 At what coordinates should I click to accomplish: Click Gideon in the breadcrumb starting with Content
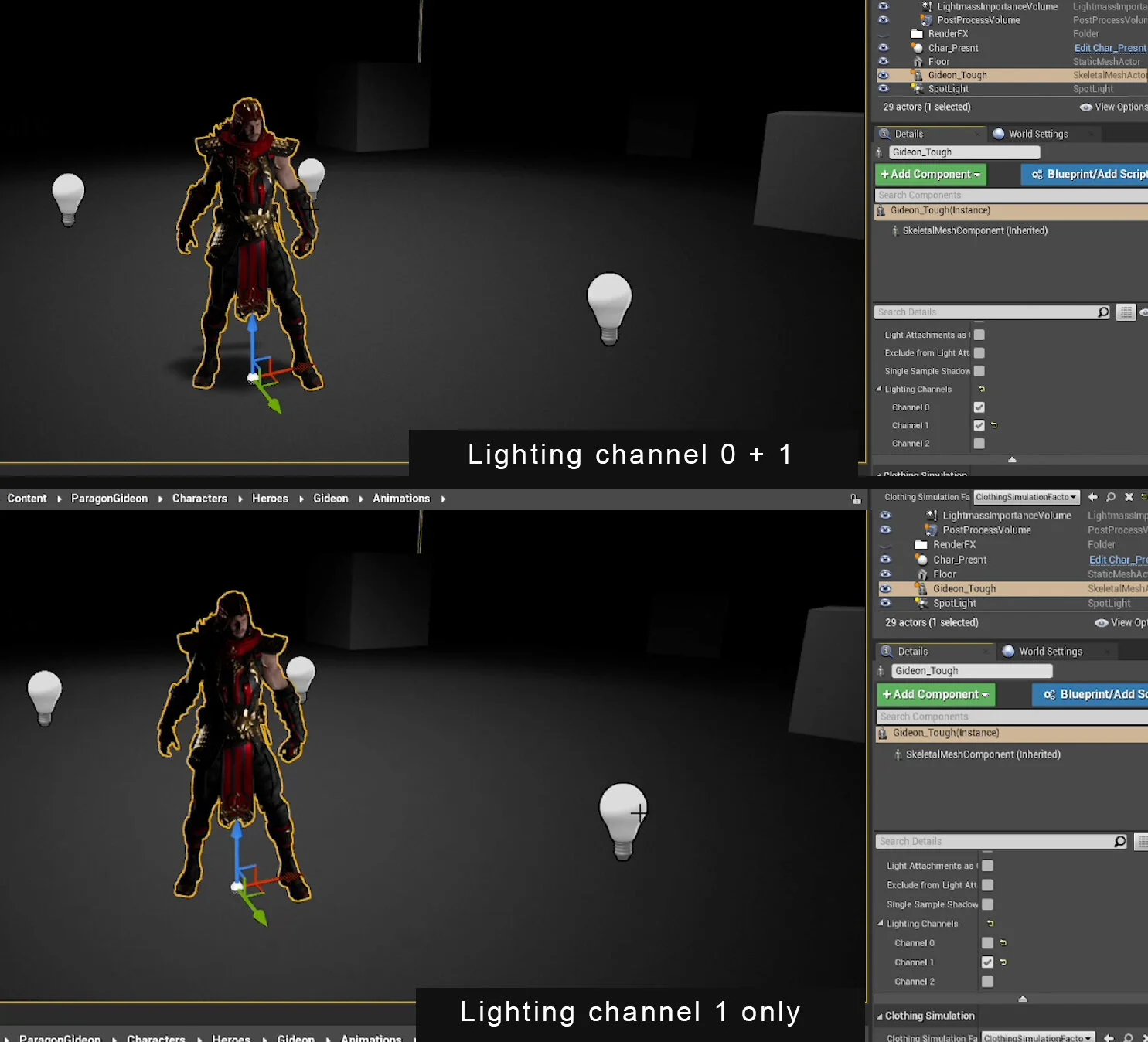[331, 499]
